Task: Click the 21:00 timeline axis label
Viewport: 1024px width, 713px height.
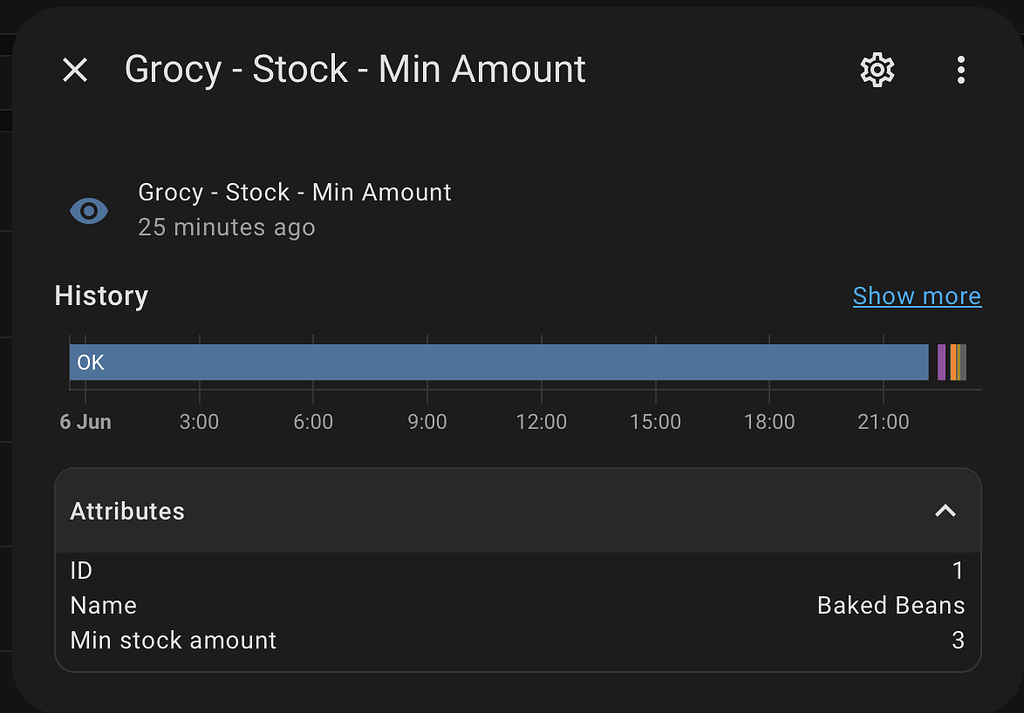Action: coord(883,422)
